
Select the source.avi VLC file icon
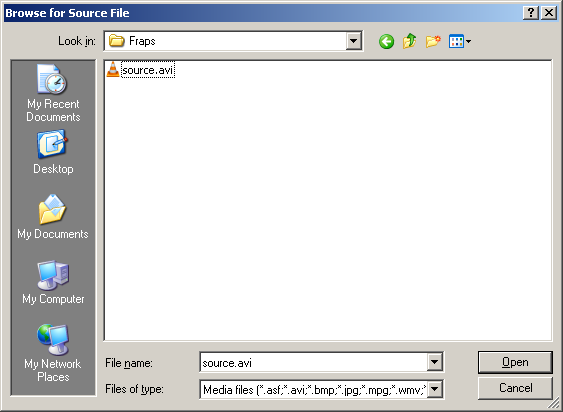(113, 69)
